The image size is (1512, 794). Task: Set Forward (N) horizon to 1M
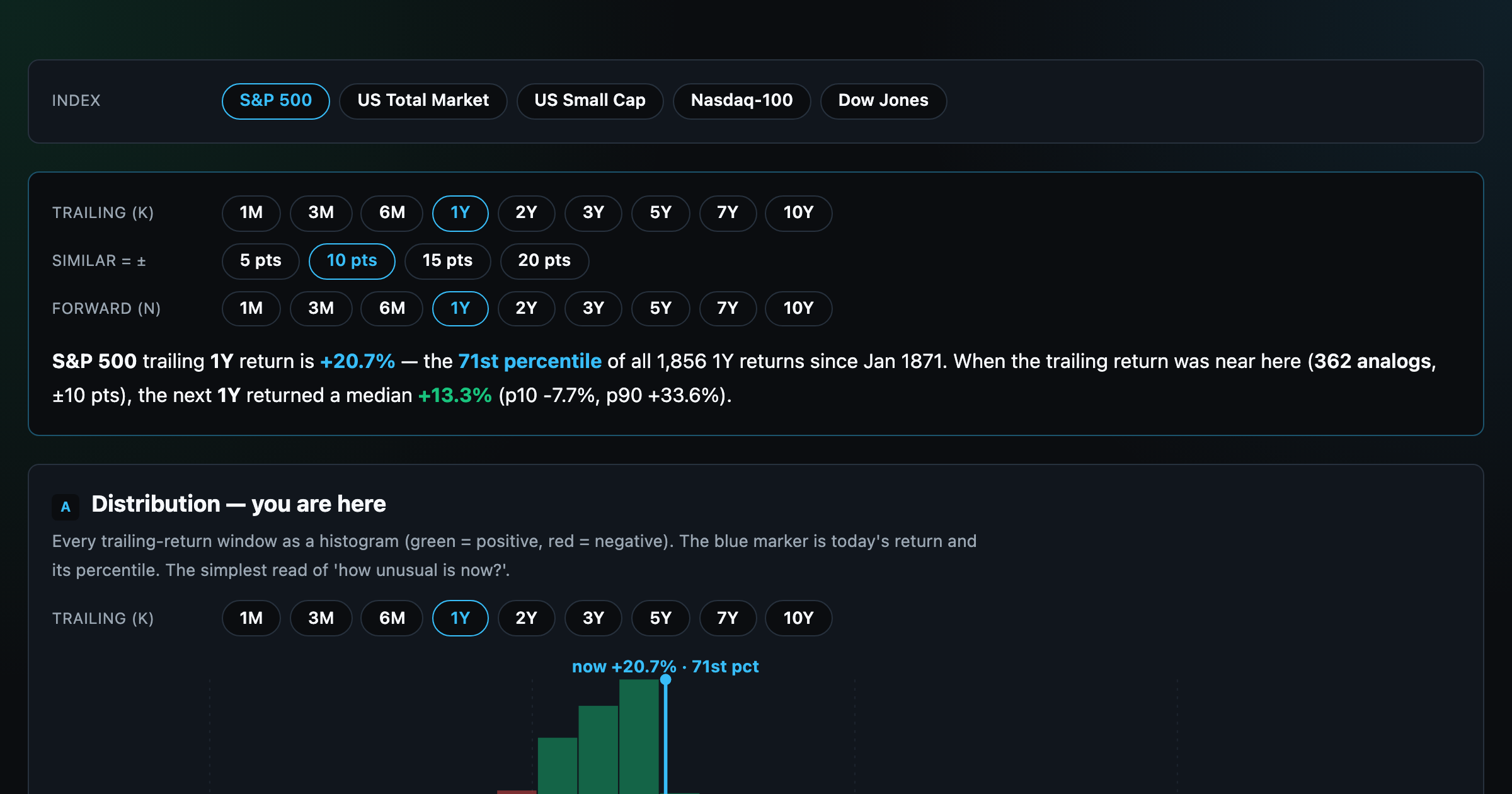tap(251, 309)
